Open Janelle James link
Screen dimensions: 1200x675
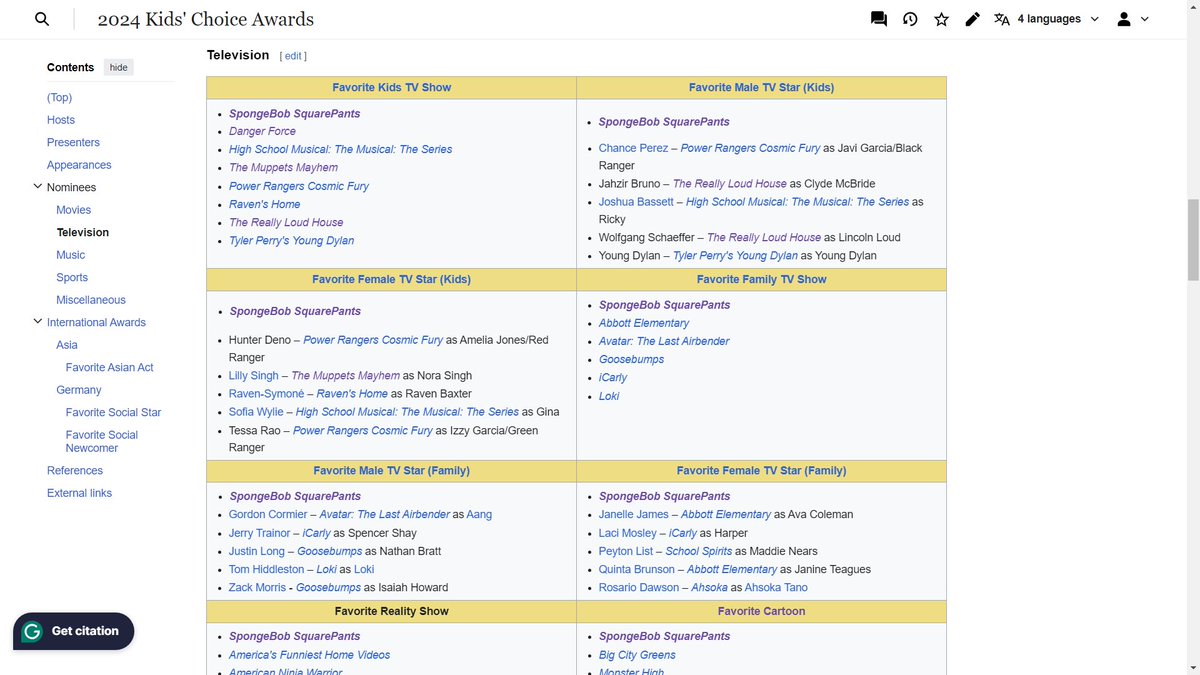633,514
